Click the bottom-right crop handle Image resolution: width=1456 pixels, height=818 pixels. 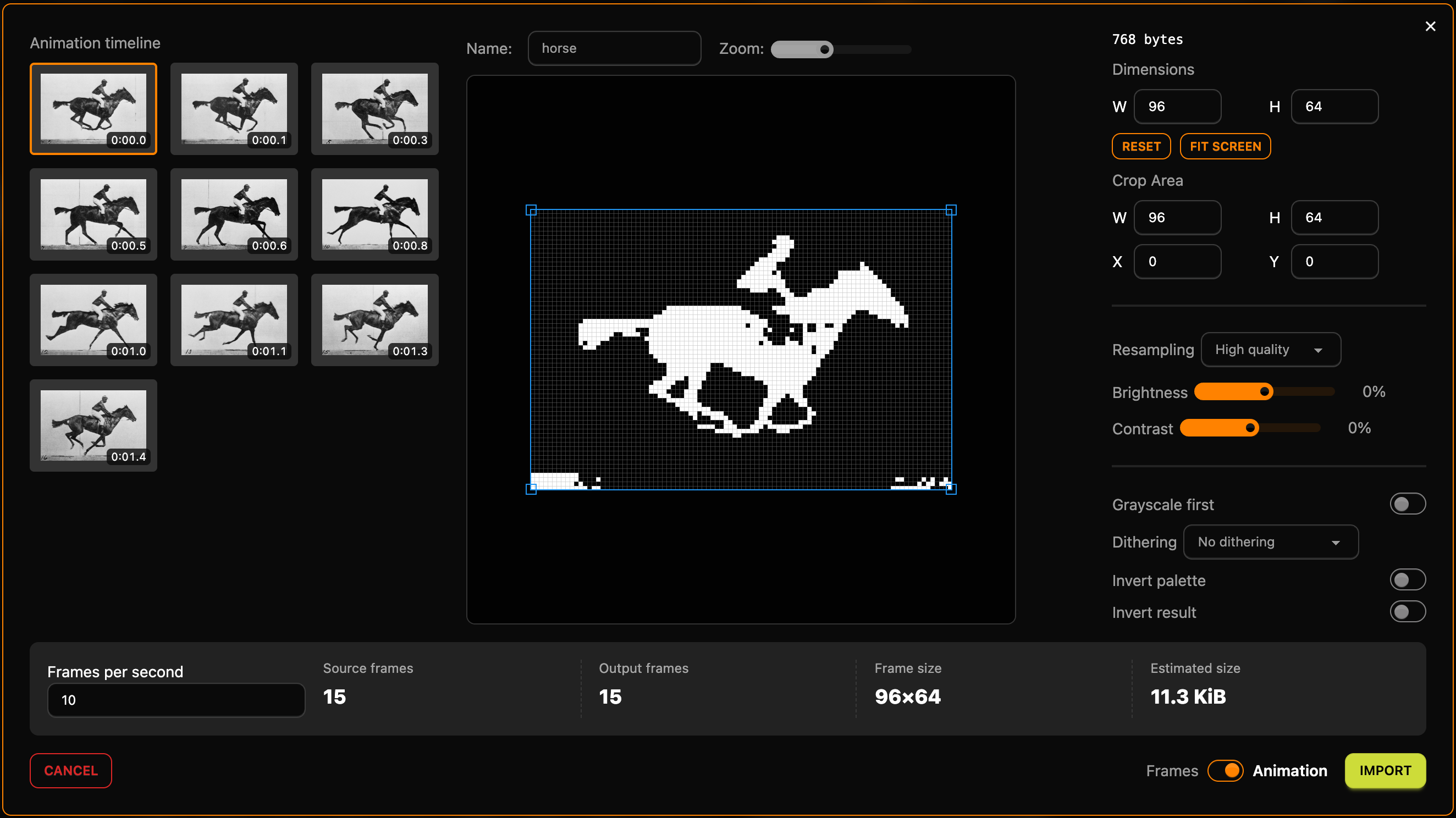tap(951, 489)
